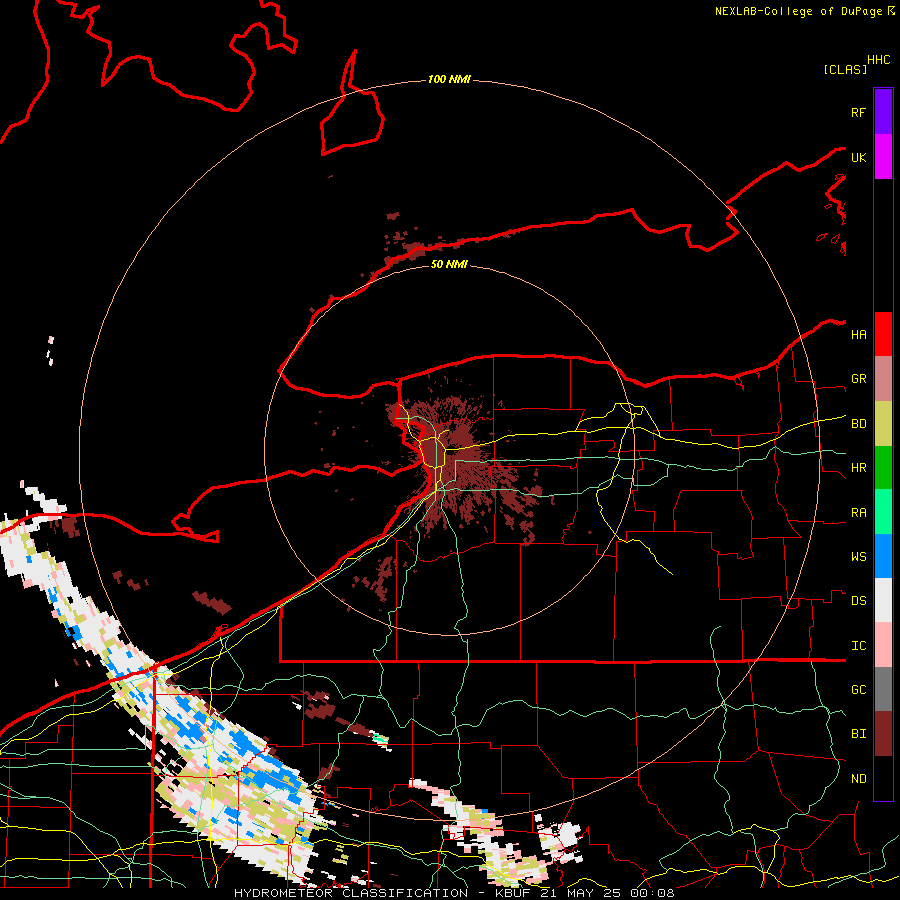This screenshot has height=900, width=900.
Task: Click the BI dark-red legend swatch
Action: coord(883,734)
